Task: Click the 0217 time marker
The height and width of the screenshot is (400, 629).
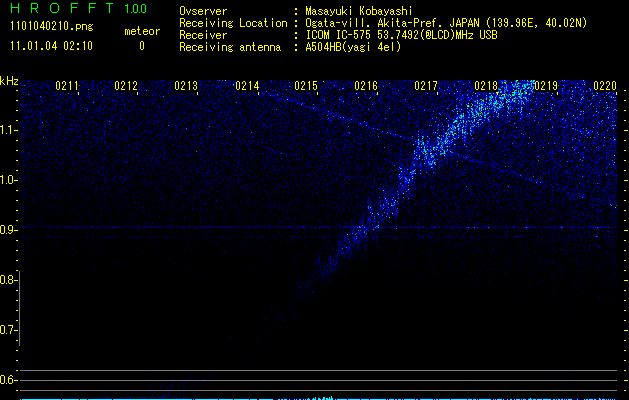Action: click(426, 86)
